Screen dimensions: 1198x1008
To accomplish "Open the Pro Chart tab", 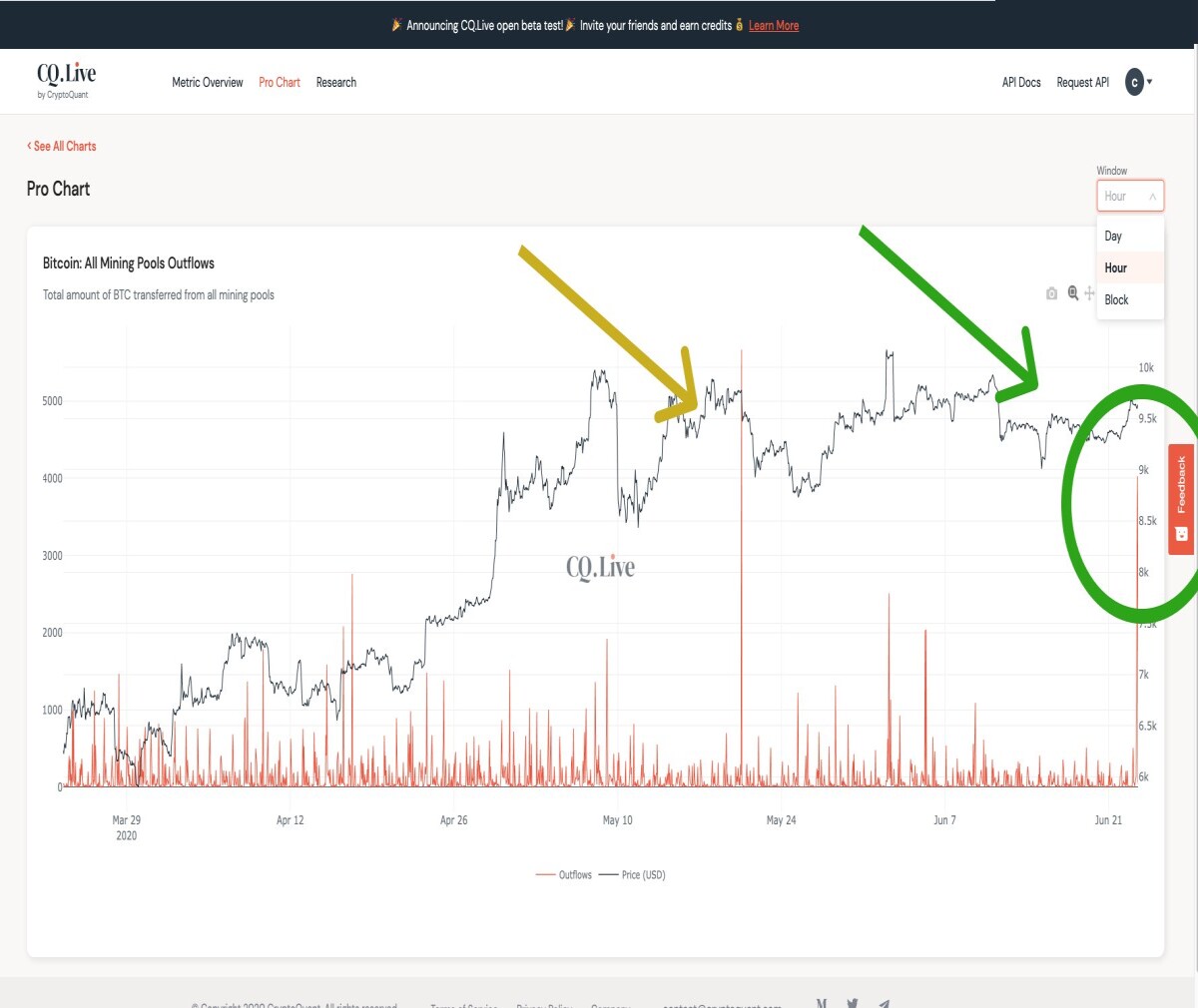I will 280,83.
